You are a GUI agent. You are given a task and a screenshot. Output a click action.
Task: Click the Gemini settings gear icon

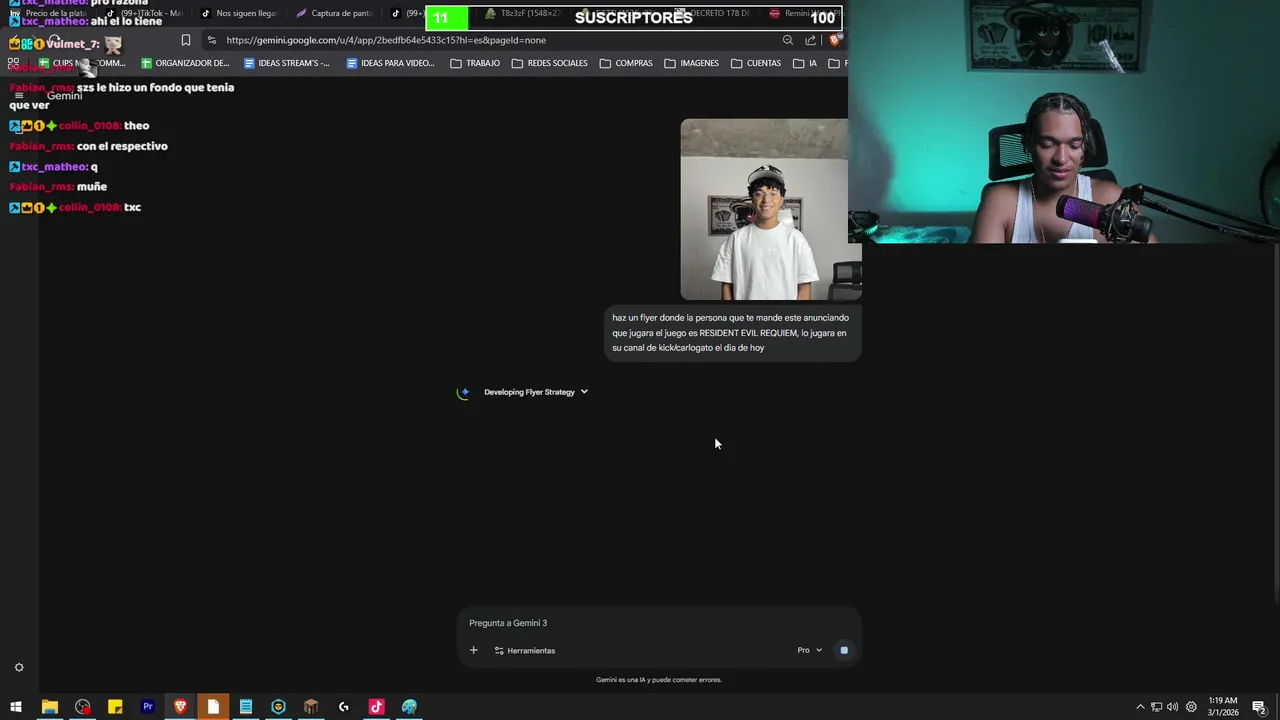point(18,667)
